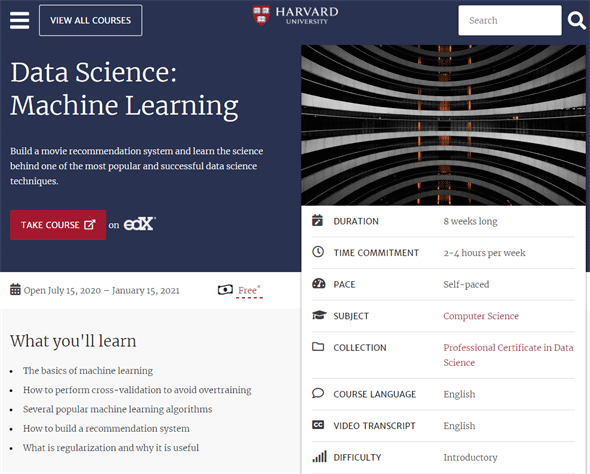Click the '8 weeks long' duration value
This screenshot has width=590, height=474.
tap(470, 221)
